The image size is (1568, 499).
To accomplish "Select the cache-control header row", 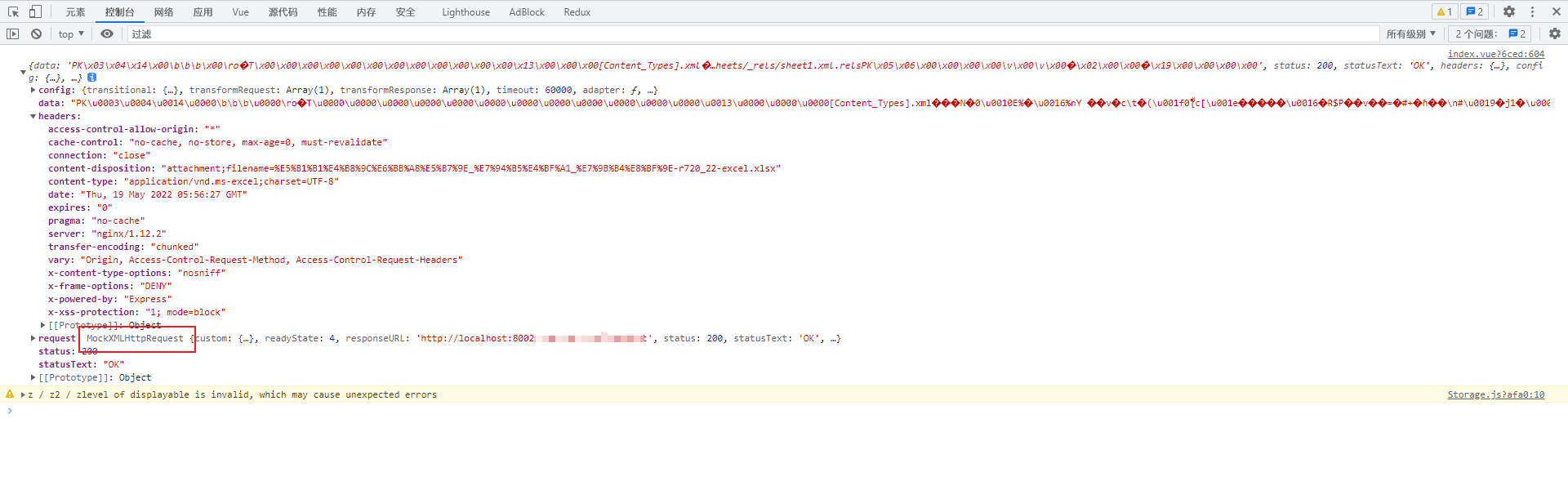I will click(x=217, y=142).
